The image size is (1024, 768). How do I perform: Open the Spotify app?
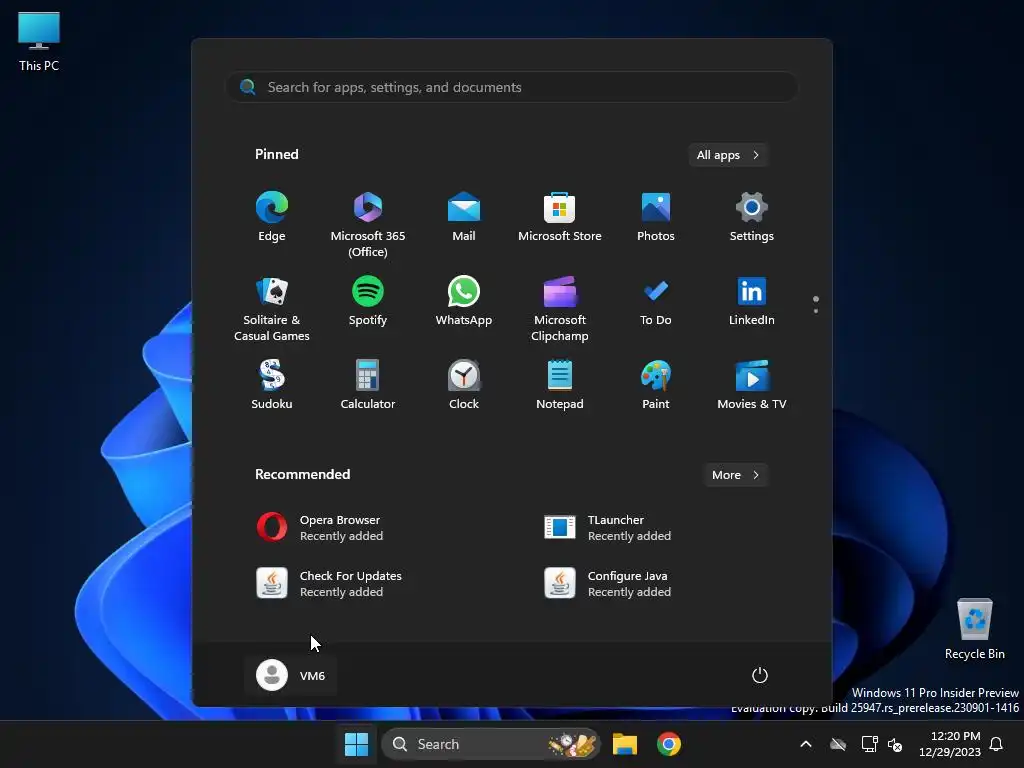368,301
